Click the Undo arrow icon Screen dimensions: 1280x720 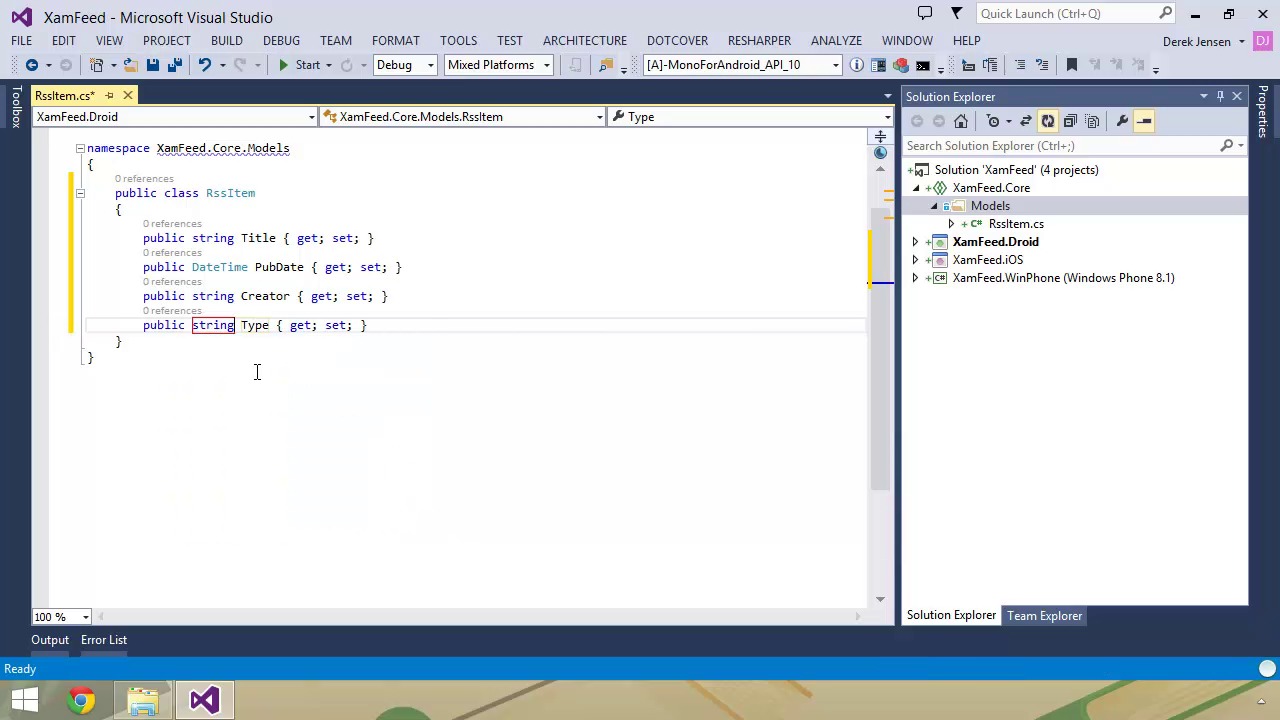point(204,65)
